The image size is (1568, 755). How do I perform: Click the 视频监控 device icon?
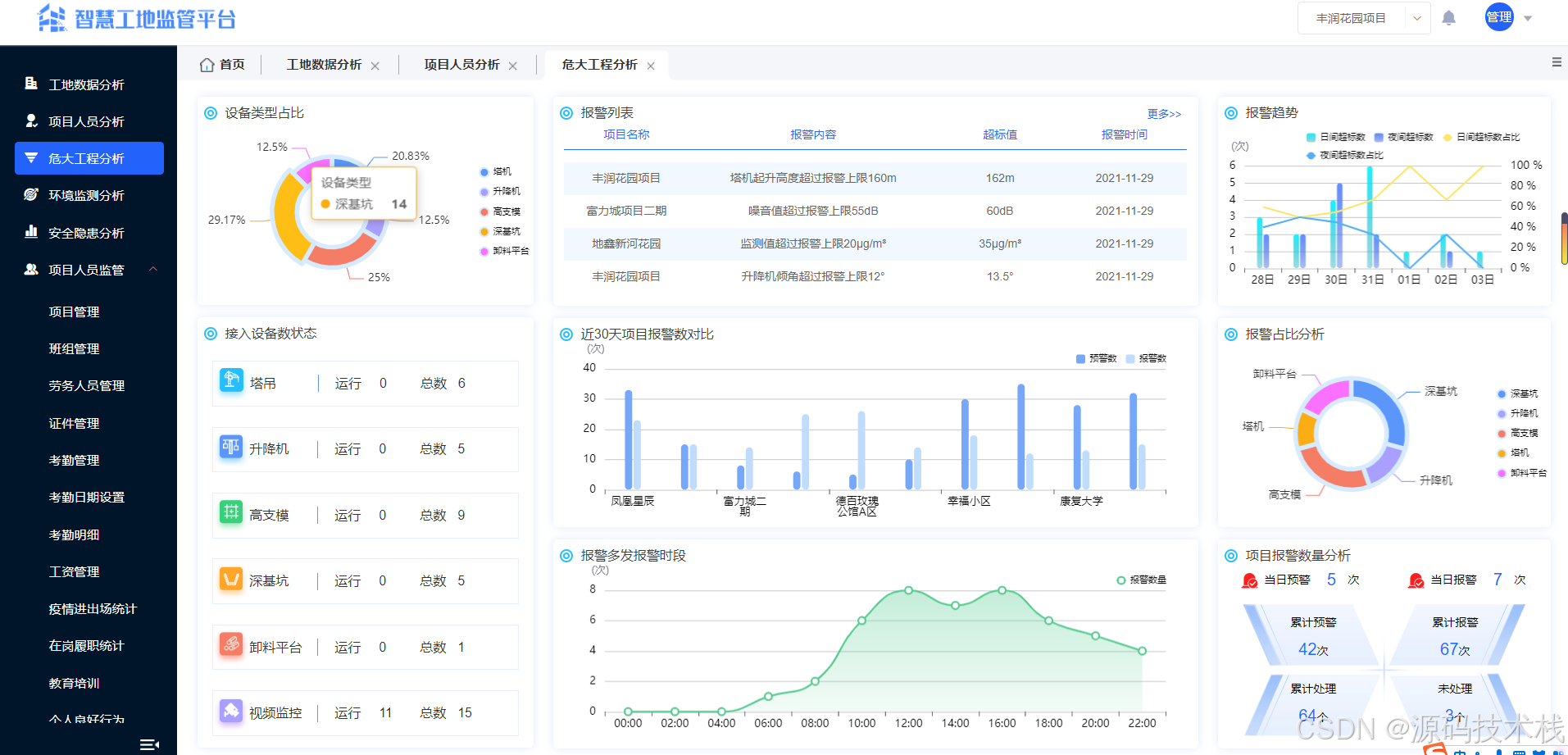[231, 710]
